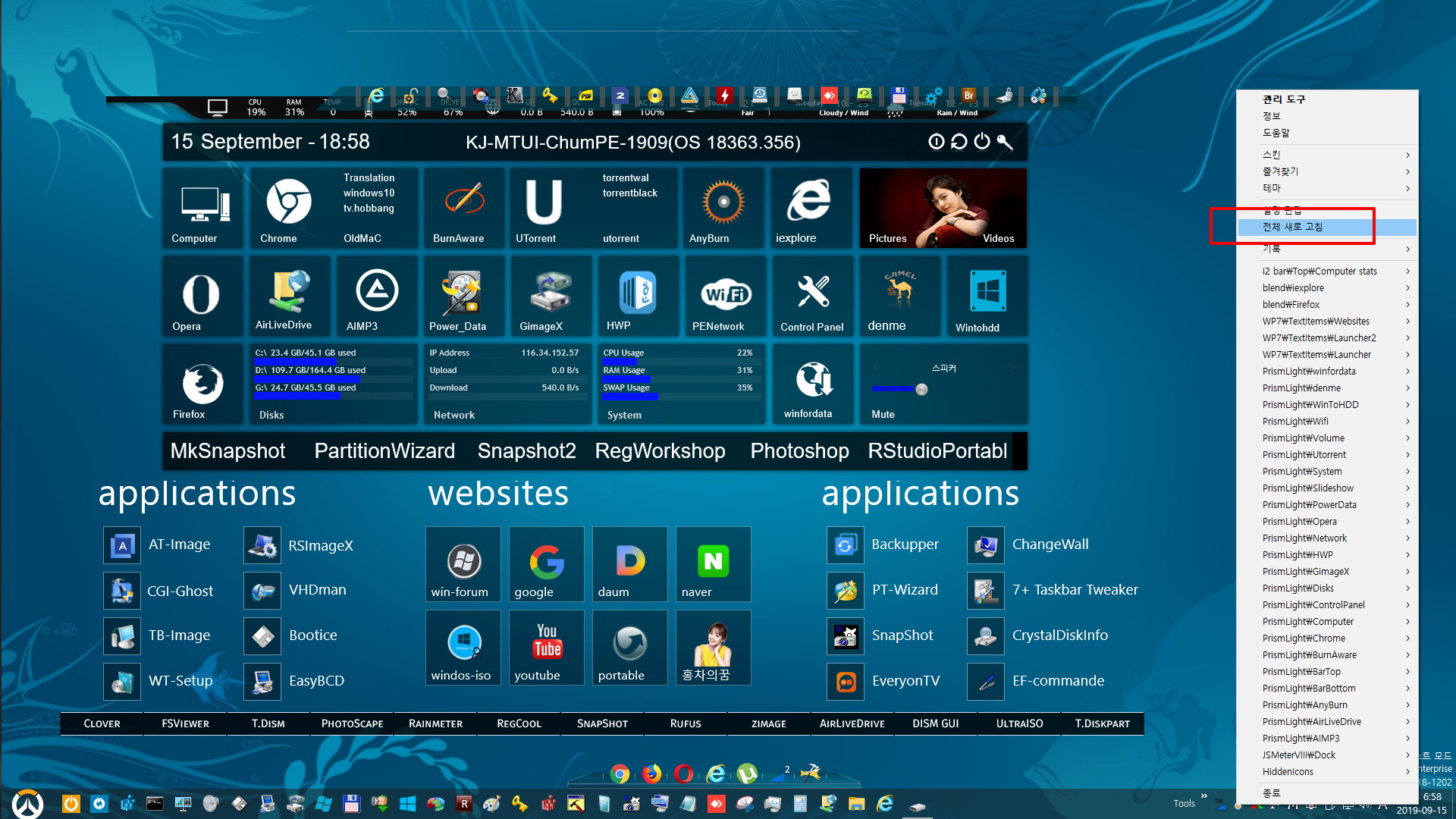Open the Control Panel tile
Viewport: 1456px width, 819px height.
(x=812, y=296)
